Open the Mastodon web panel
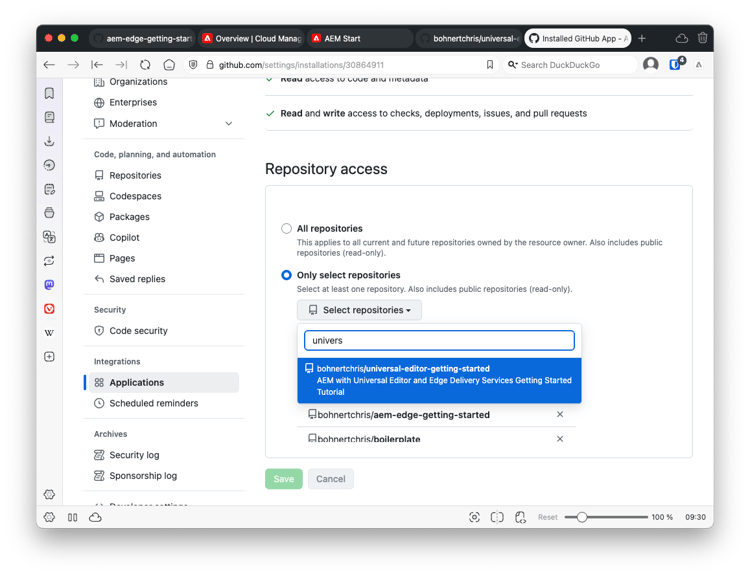This screenshot has width=750, height=576. click(x=49, y=285)
